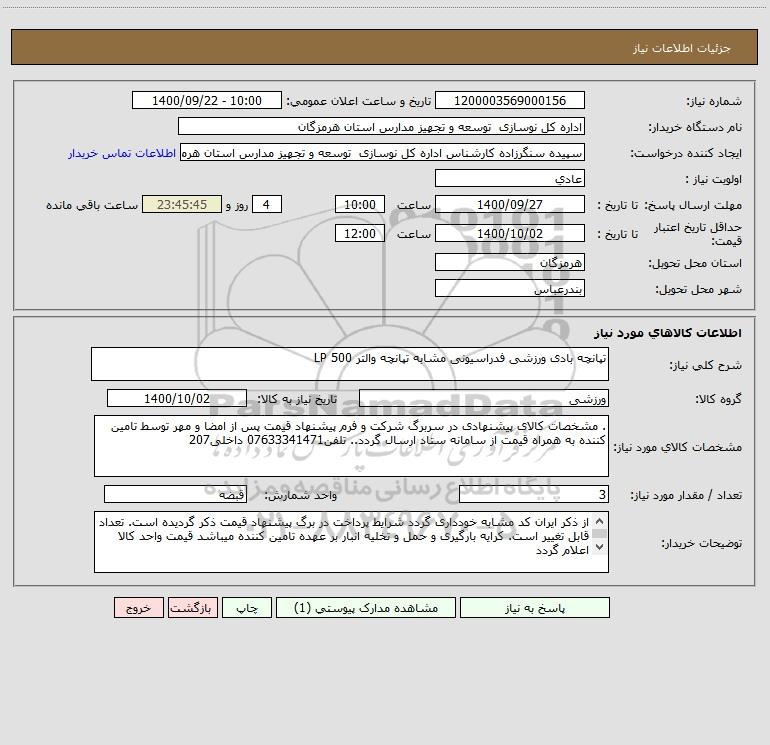This screenshot has height=745, width=770.
Task: Click goods need date field 1400/10/02
Action: pyautogui.click(x=177, y=398)
